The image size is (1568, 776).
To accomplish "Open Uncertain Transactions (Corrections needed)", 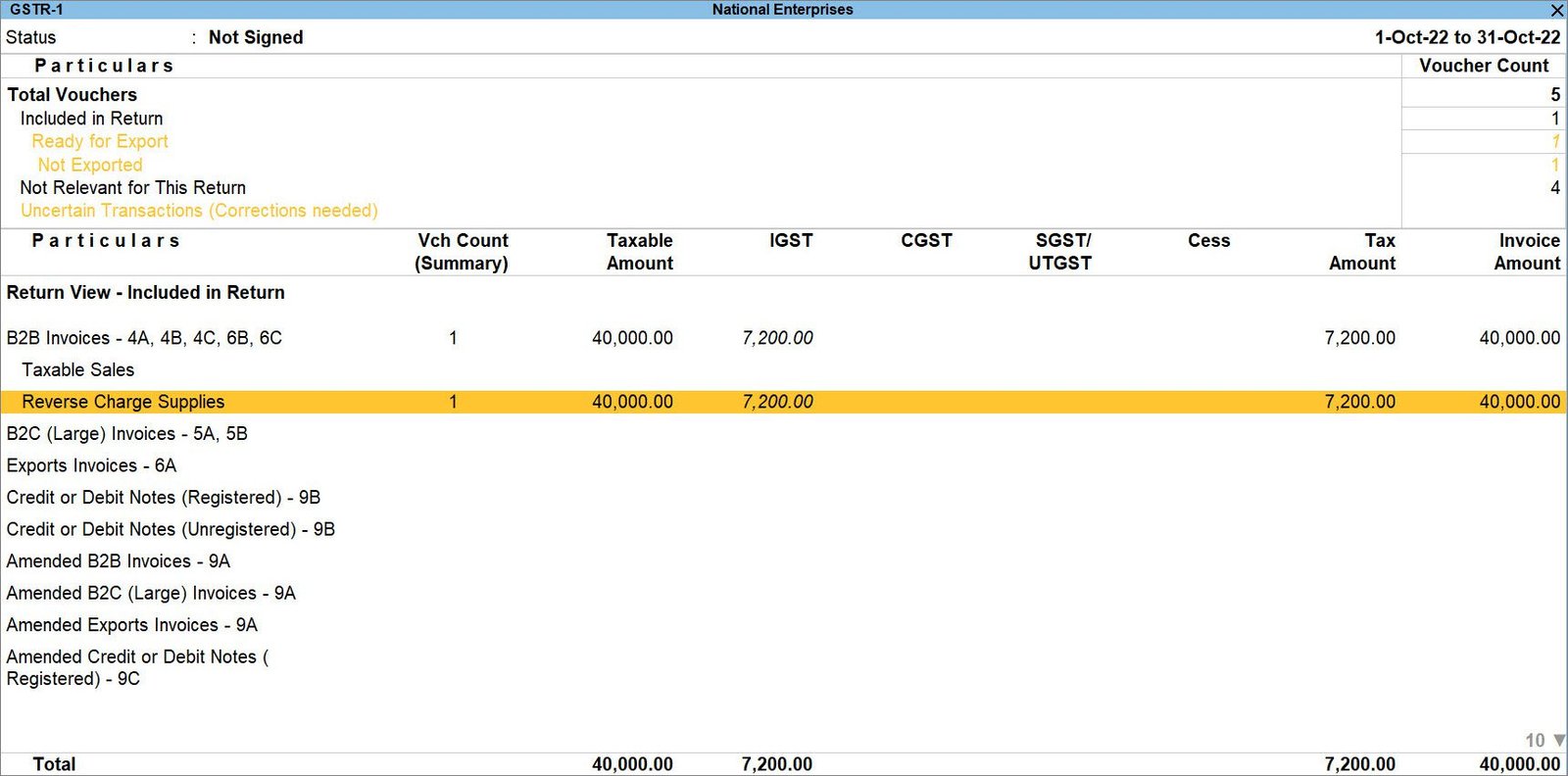I will 199,211.
